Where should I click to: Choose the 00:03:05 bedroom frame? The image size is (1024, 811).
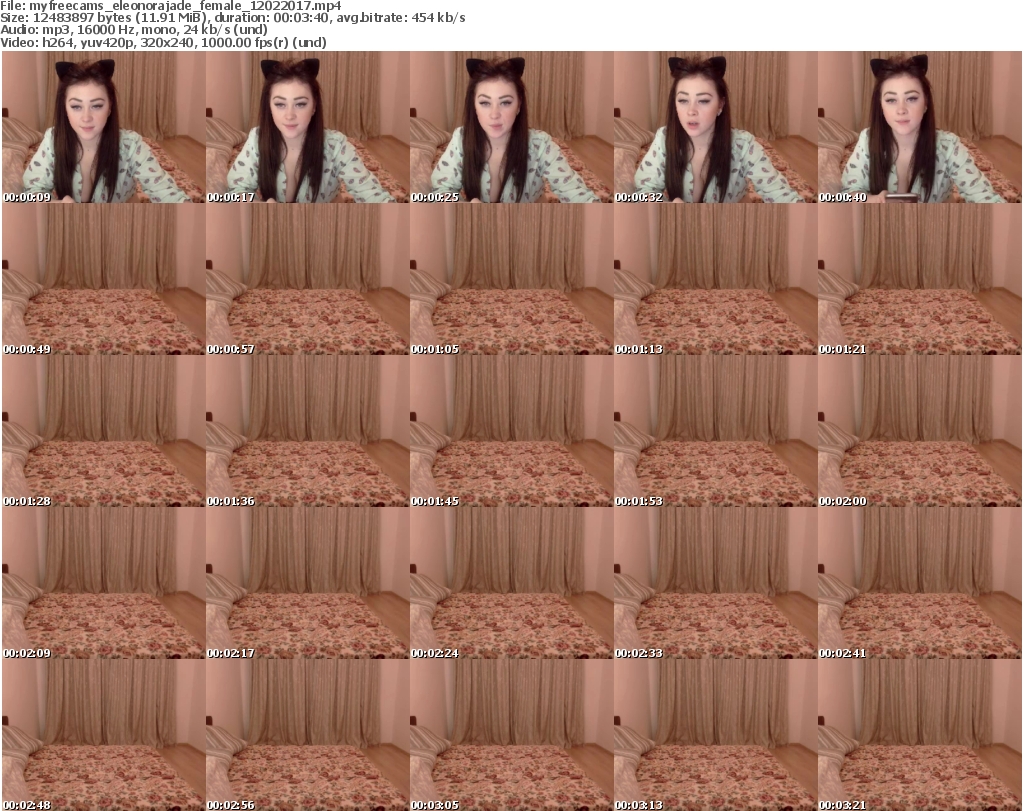point(511,735)
